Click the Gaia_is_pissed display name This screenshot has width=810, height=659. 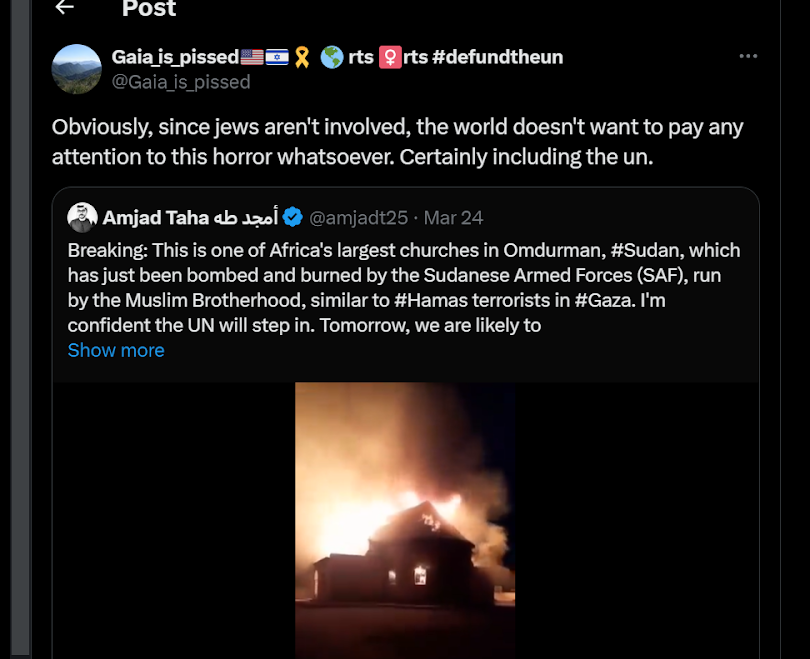175,57
